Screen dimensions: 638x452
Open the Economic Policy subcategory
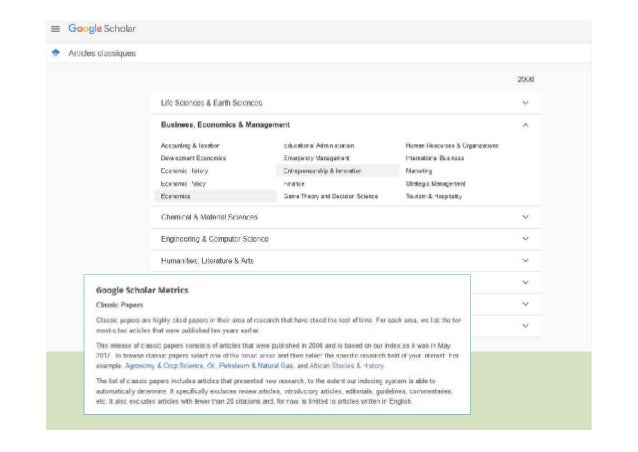coord(183,184)
